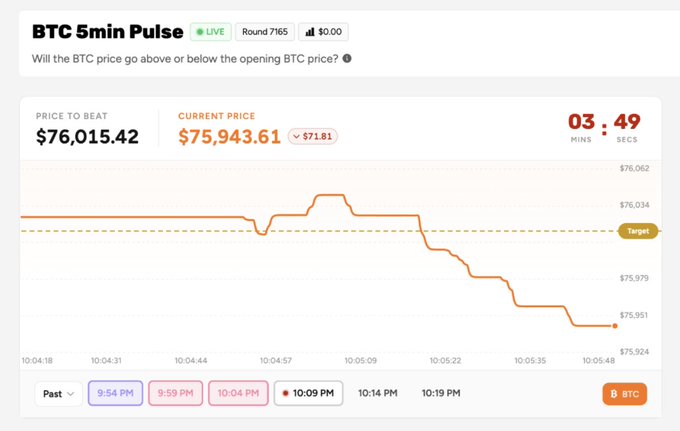This screenshot has width=680, height=431.
Task: Click the $76,062 axis label
Action: (634, 168)
